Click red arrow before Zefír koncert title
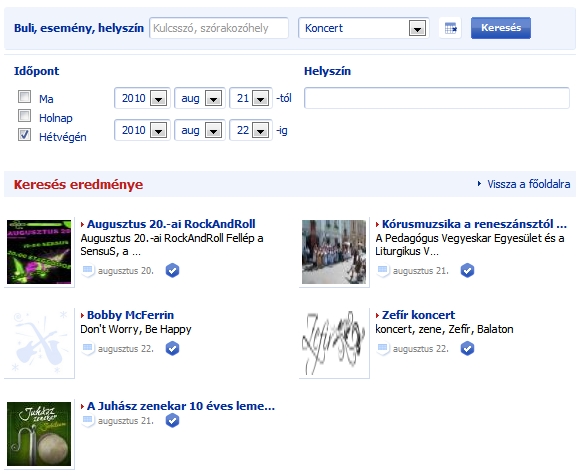580x476 pixels. click(x=377, y=315)
